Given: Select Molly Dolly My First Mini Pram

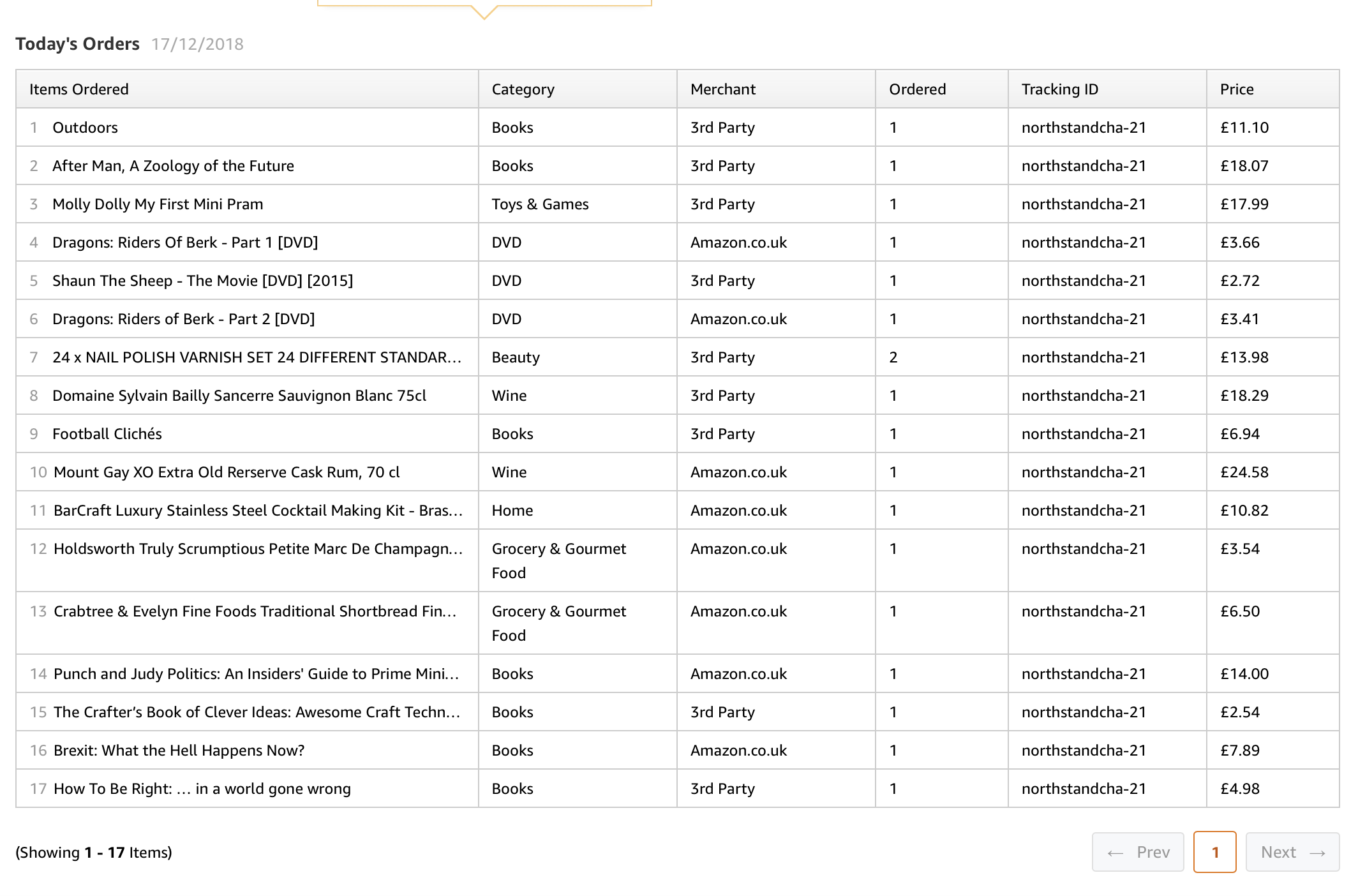Looking at the screenshot, I should click(158, 204).
